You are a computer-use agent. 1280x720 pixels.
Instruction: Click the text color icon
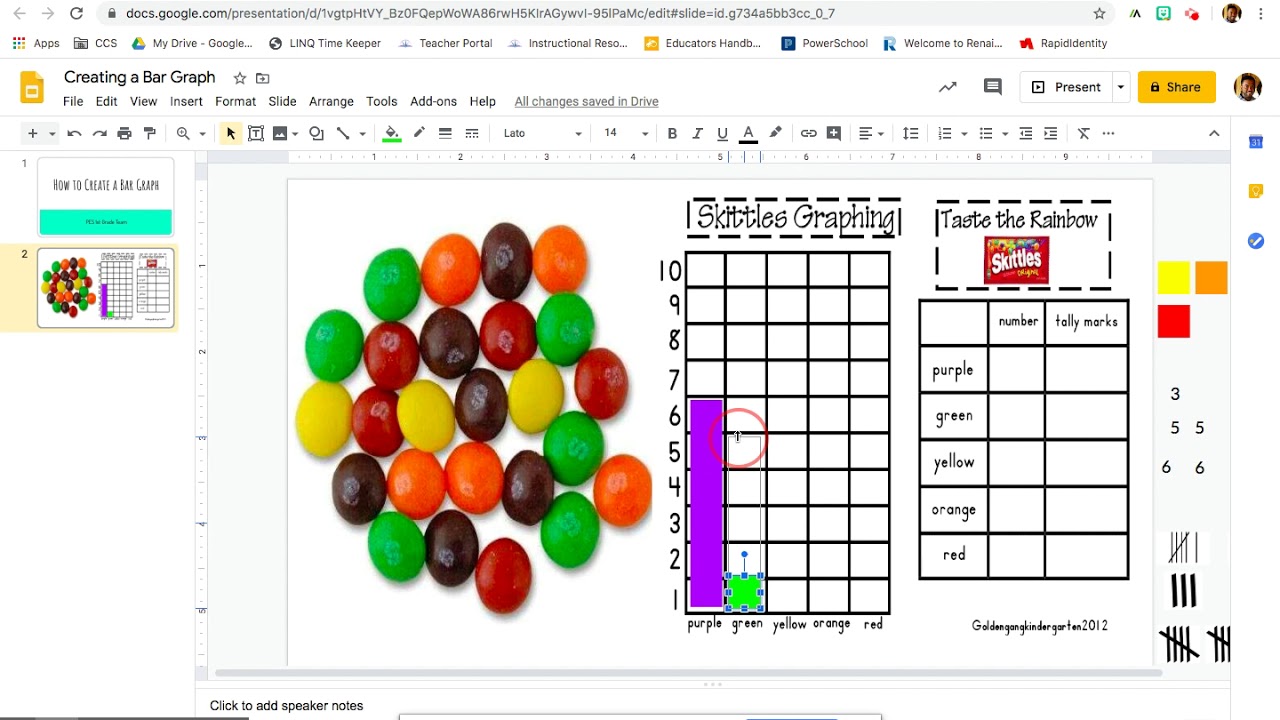point(748,133)
